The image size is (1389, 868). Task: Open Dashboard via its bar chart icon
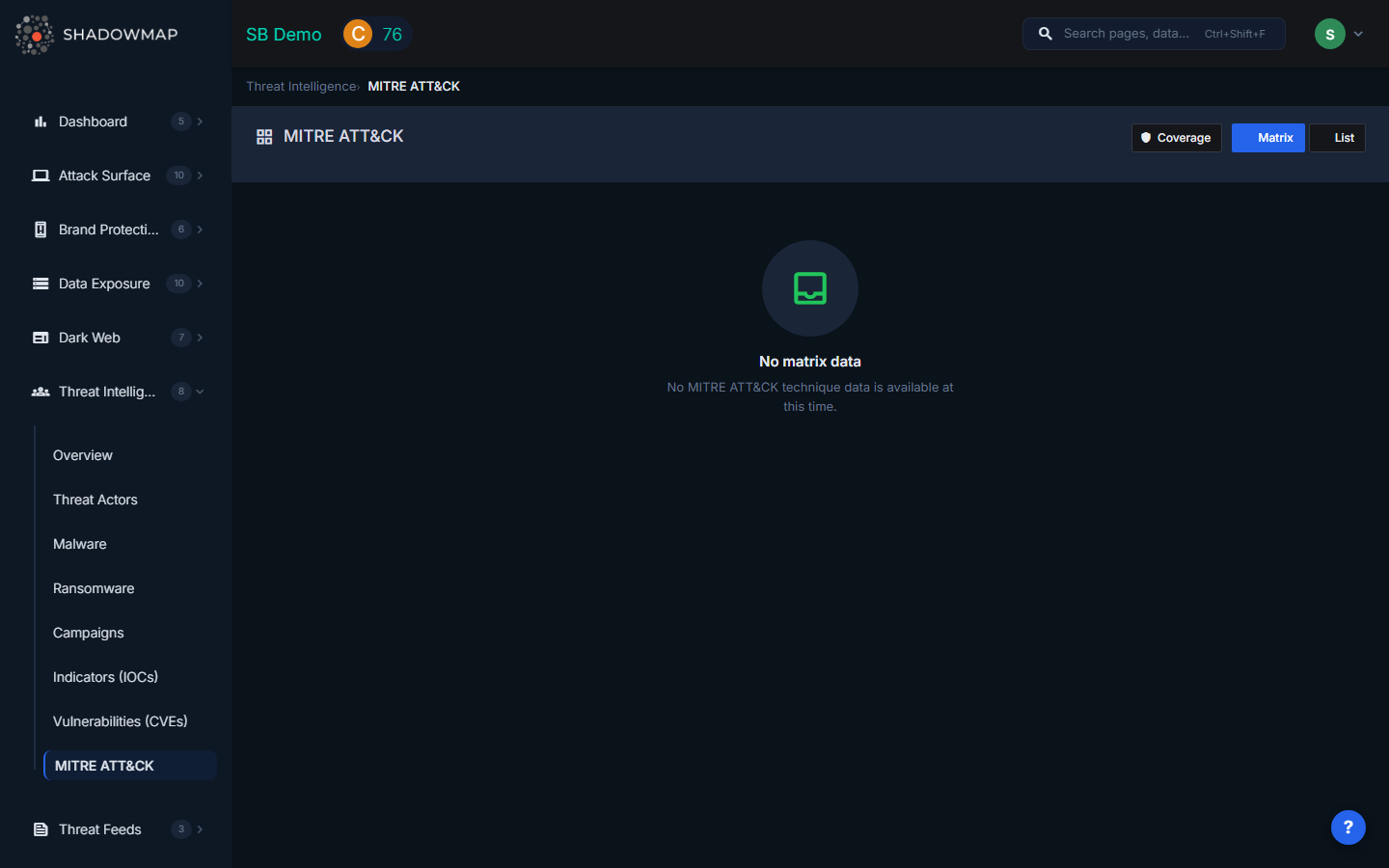point(41,122)
